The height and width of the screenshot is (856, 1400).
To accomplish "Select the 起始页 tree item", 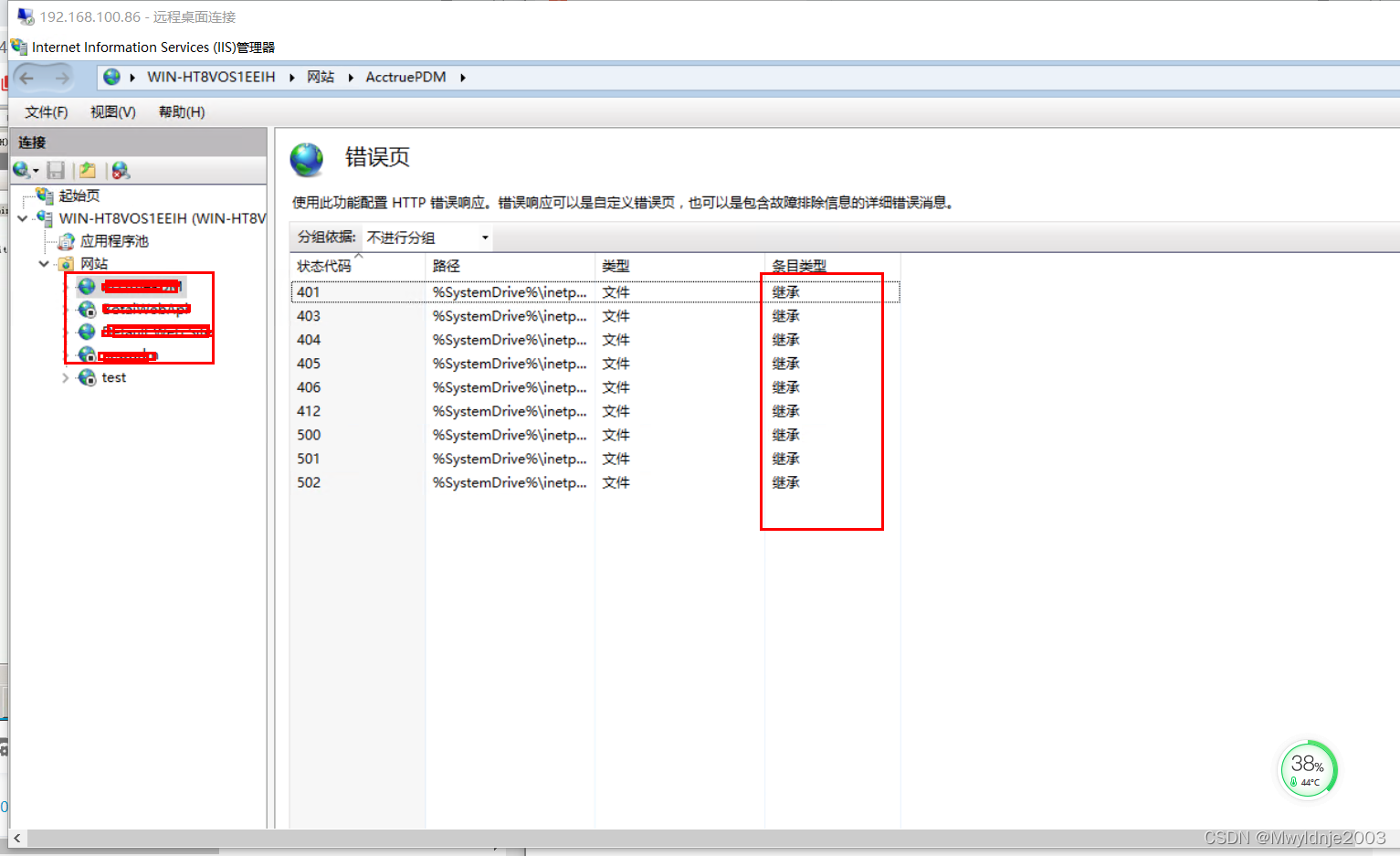I will 79,196.
